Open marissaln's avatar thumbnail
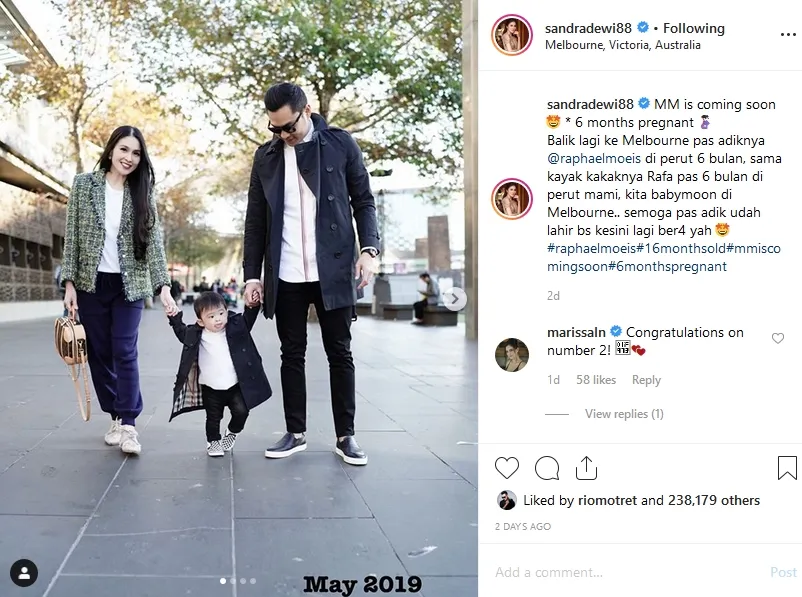Image resolution: width=802 pixels, height=597 pixels. coord(511,354)
